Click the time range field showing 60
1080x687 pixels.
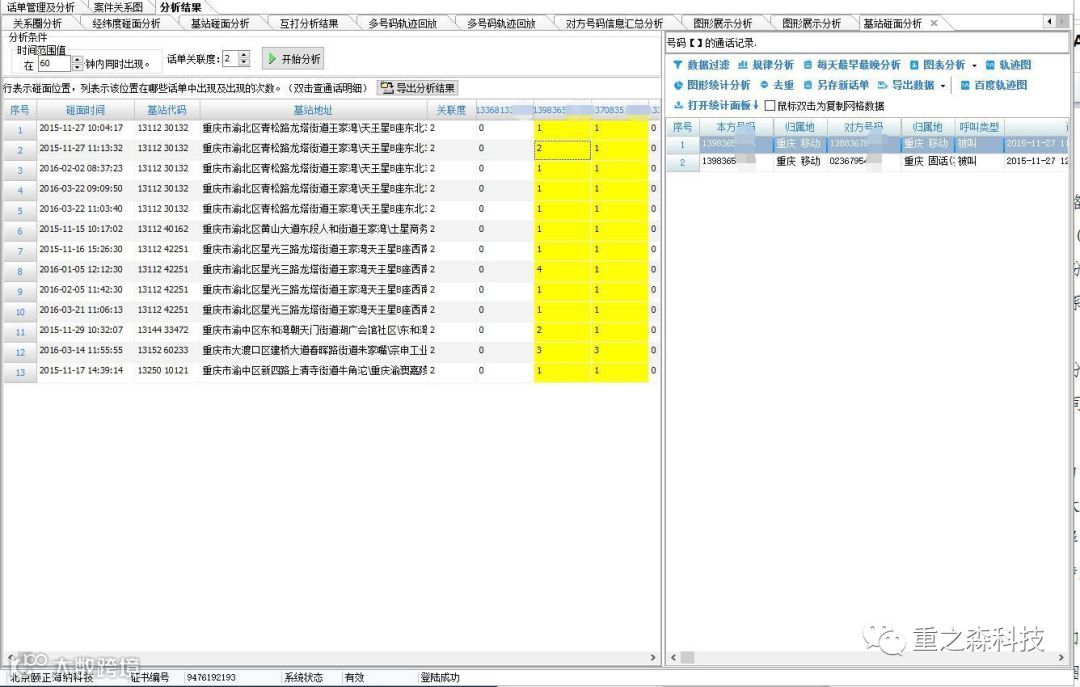tap(54, 63)
